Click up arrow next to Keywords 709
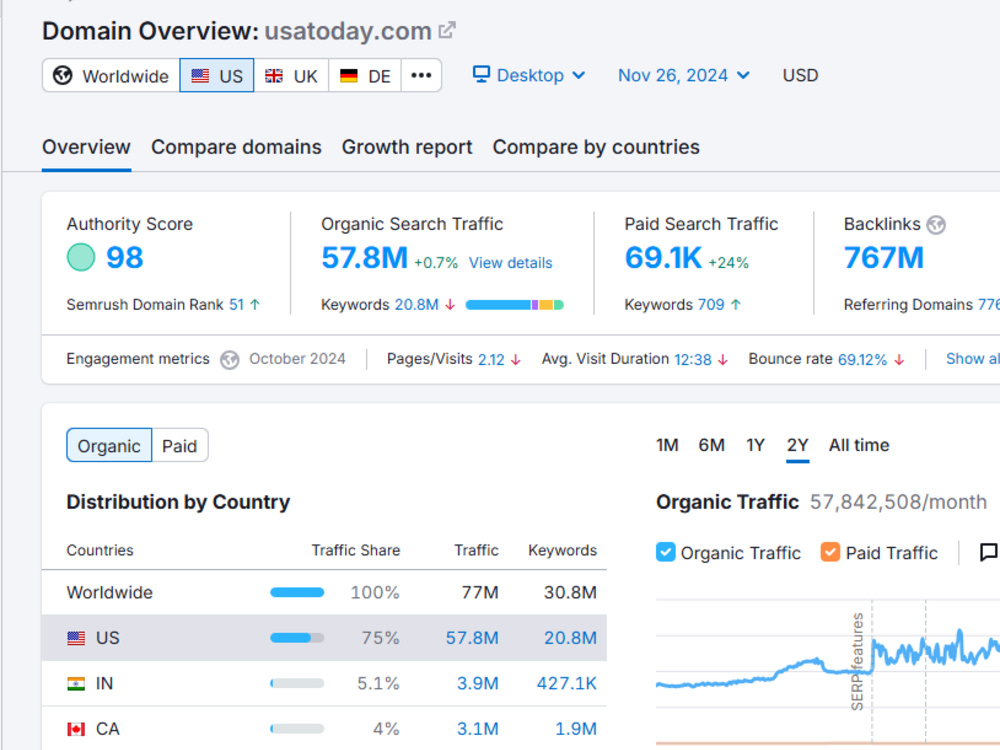Screen dimensions: 1000x750 pos(736,305)
